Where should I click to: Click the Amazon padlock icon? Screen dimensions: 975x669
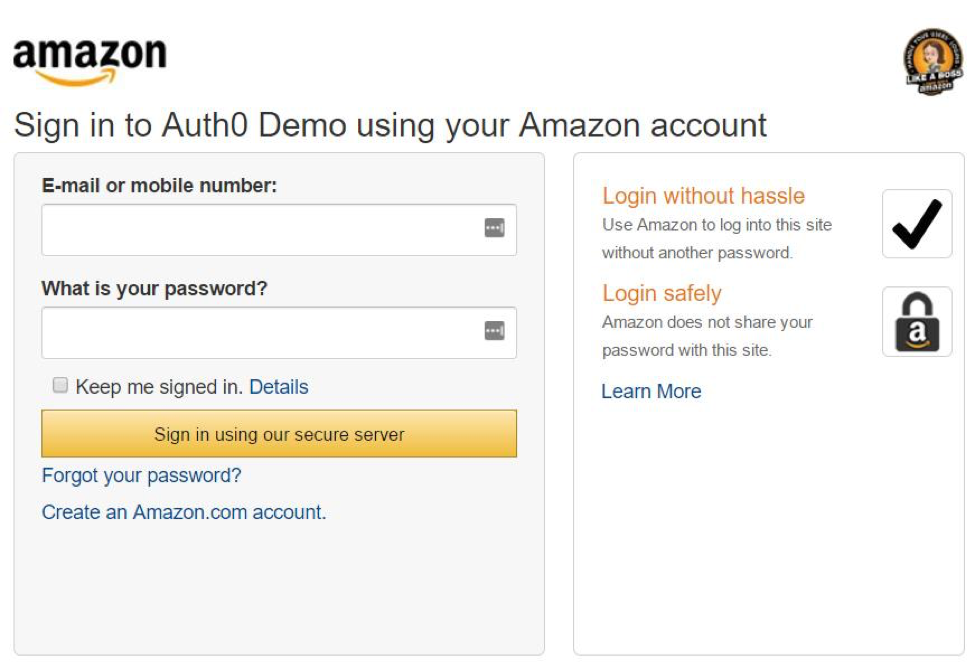(x=917, y=322)
